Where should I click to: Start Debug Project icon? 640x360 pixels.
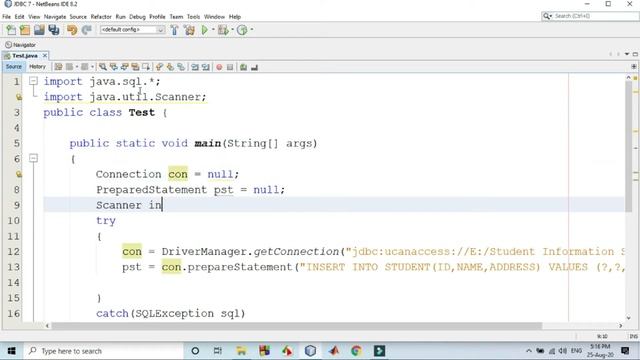[223, 30]
